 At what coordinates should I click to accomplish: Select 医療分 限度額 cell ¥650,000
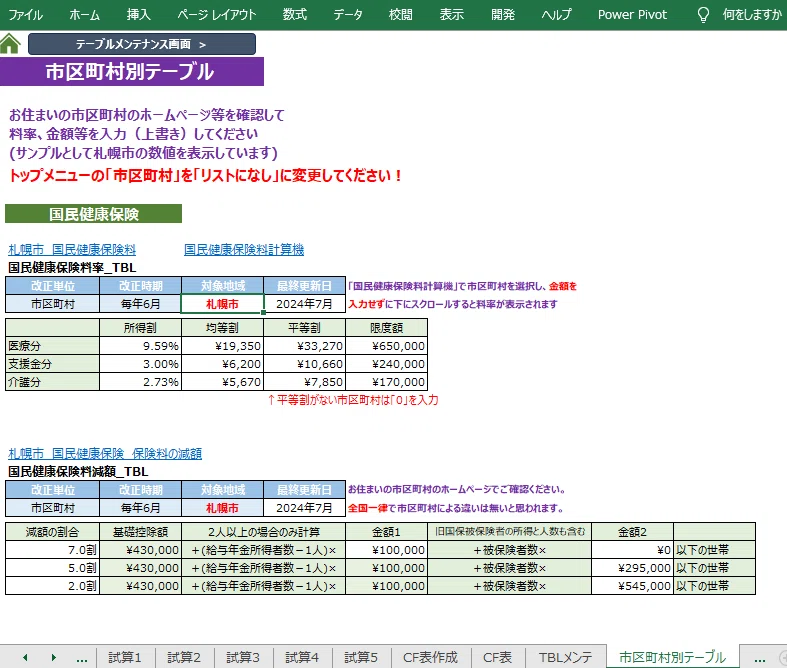[386, 346]
